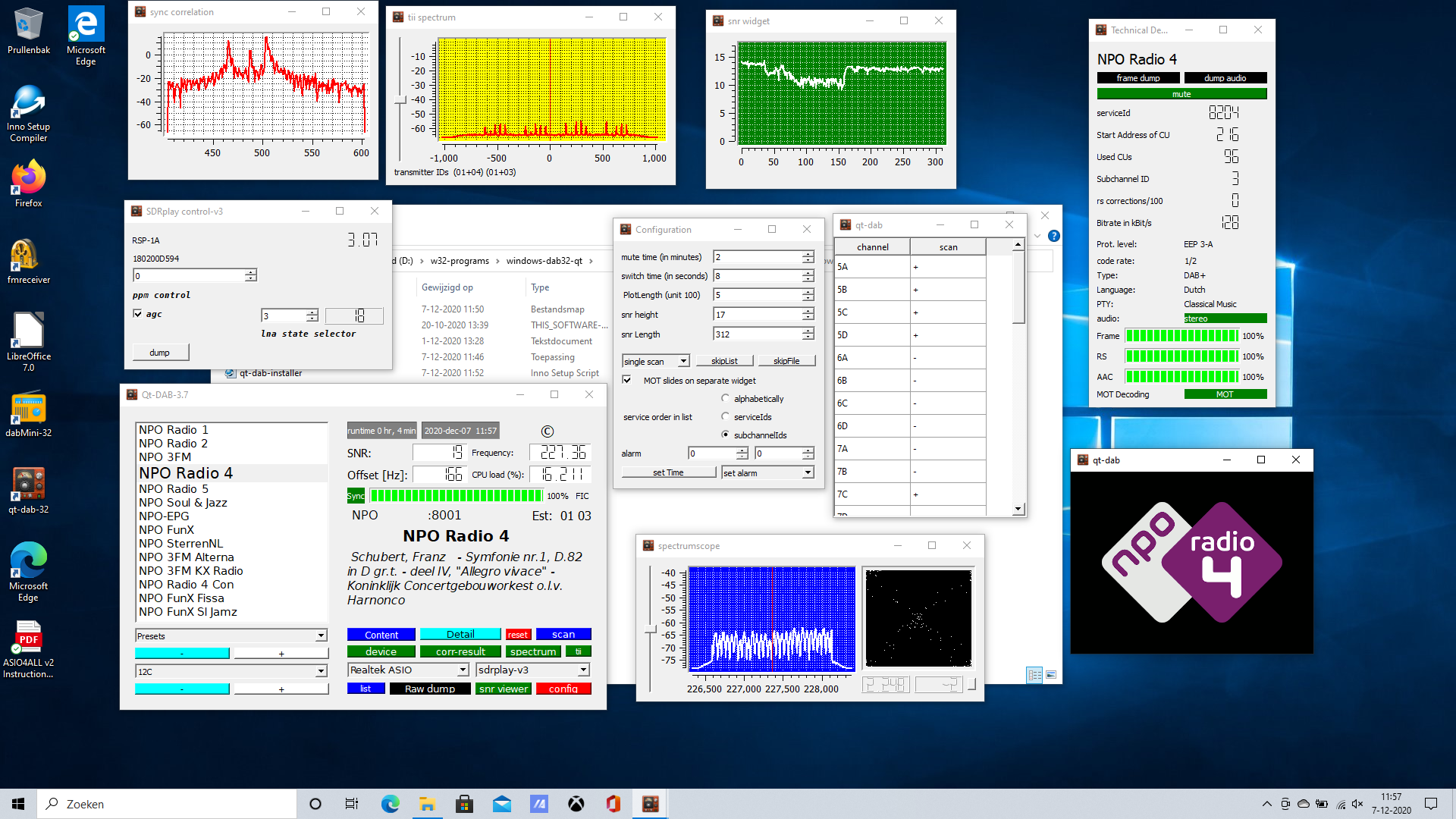Viewport: 1456px width, 819px height.
Task: Open the legacy Microsoft Edge desktop icon at top
Action: pyautogui.click(x=86, y=36)
